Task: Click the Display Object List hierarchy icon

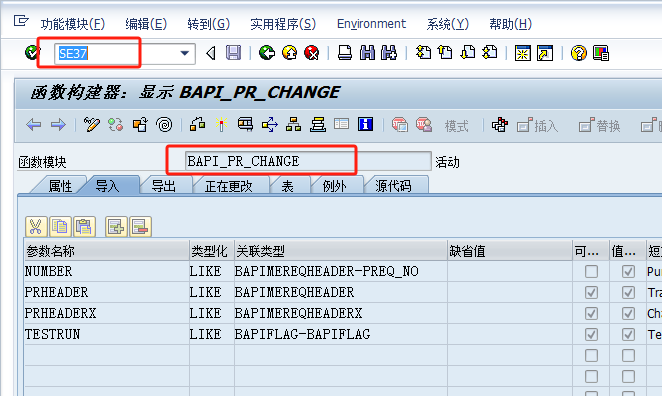Action: (293, 125)
